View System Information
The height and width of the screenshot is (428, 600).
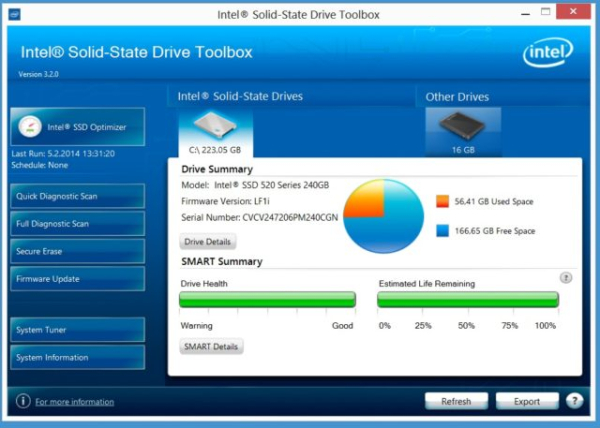tap(78, 357)
